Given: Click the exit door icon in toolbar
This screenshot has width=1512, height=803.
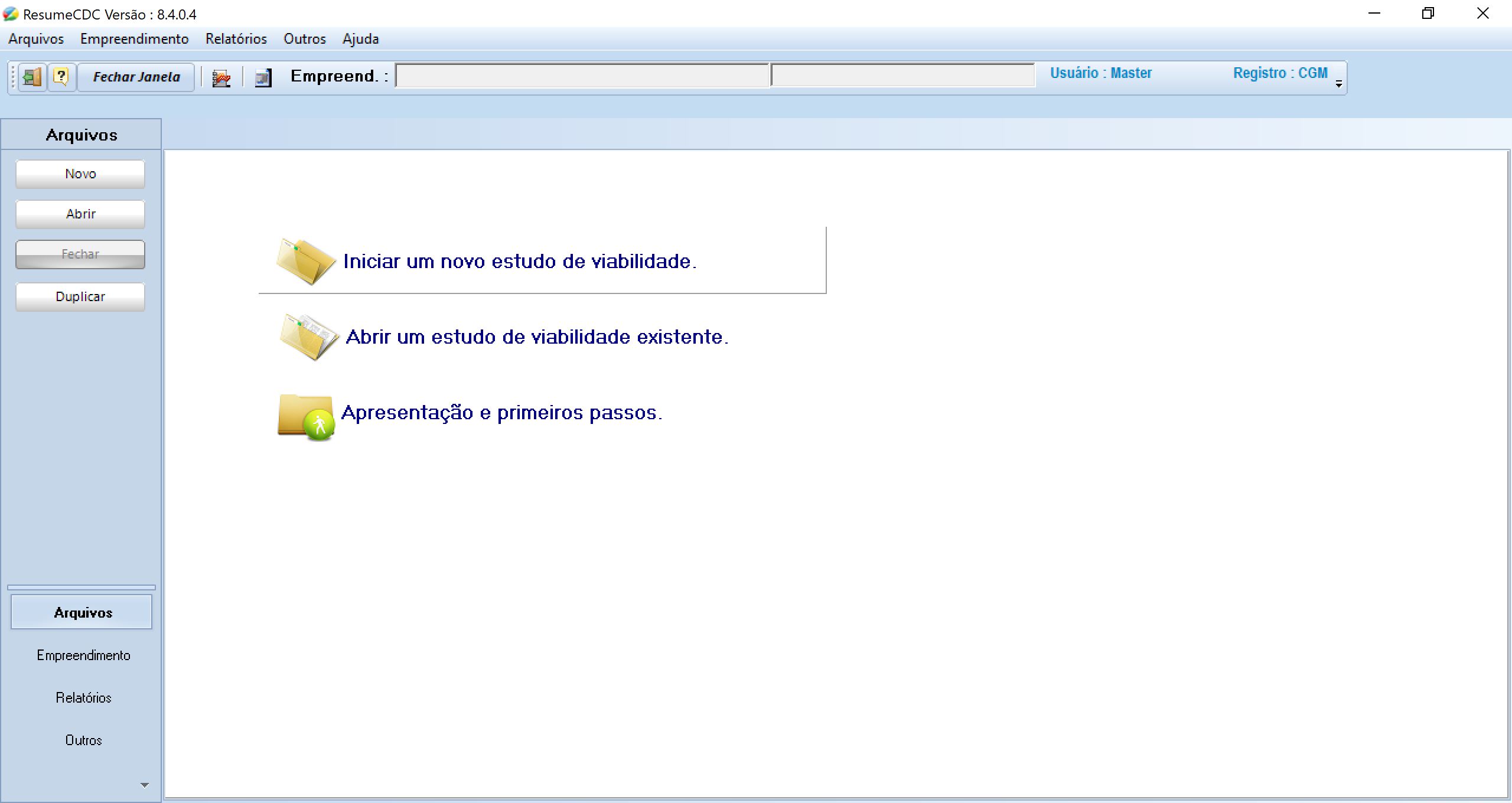Looking at the screenshot, I should pos(32,77).
